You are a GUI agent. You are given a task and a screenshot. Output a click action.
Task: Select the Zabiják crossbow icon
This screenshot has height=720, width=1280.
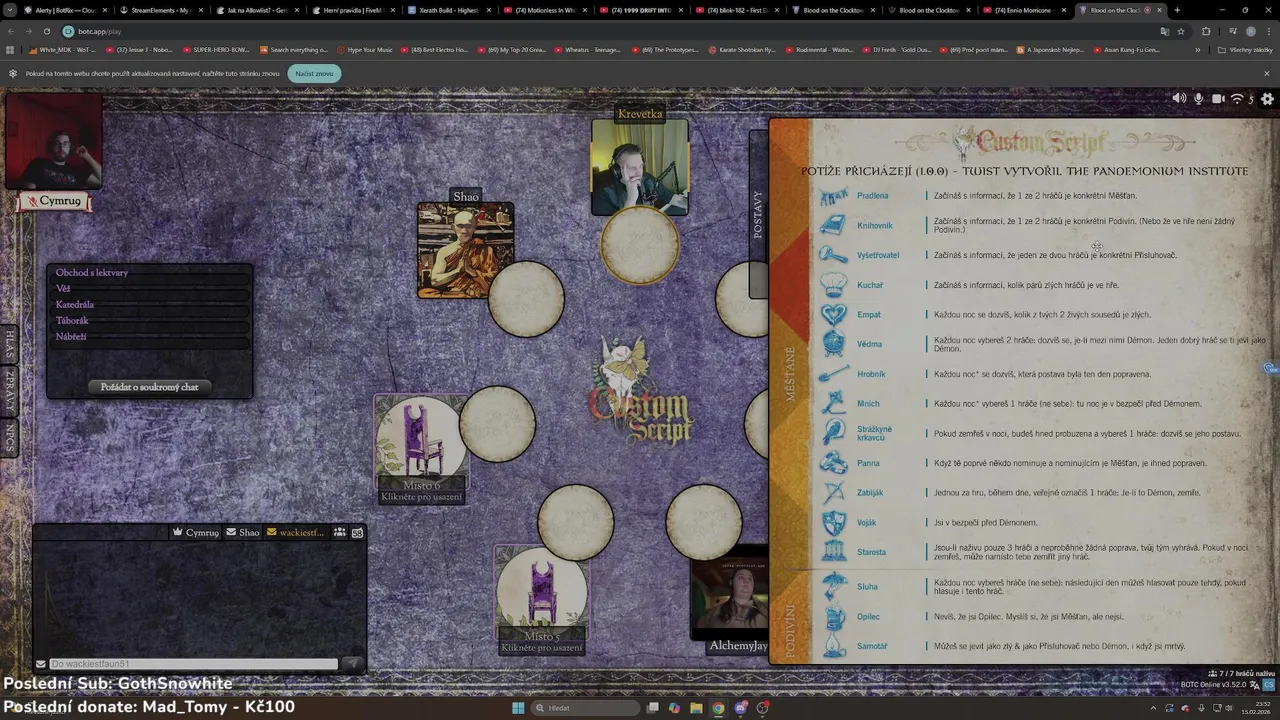click(833, 492)
